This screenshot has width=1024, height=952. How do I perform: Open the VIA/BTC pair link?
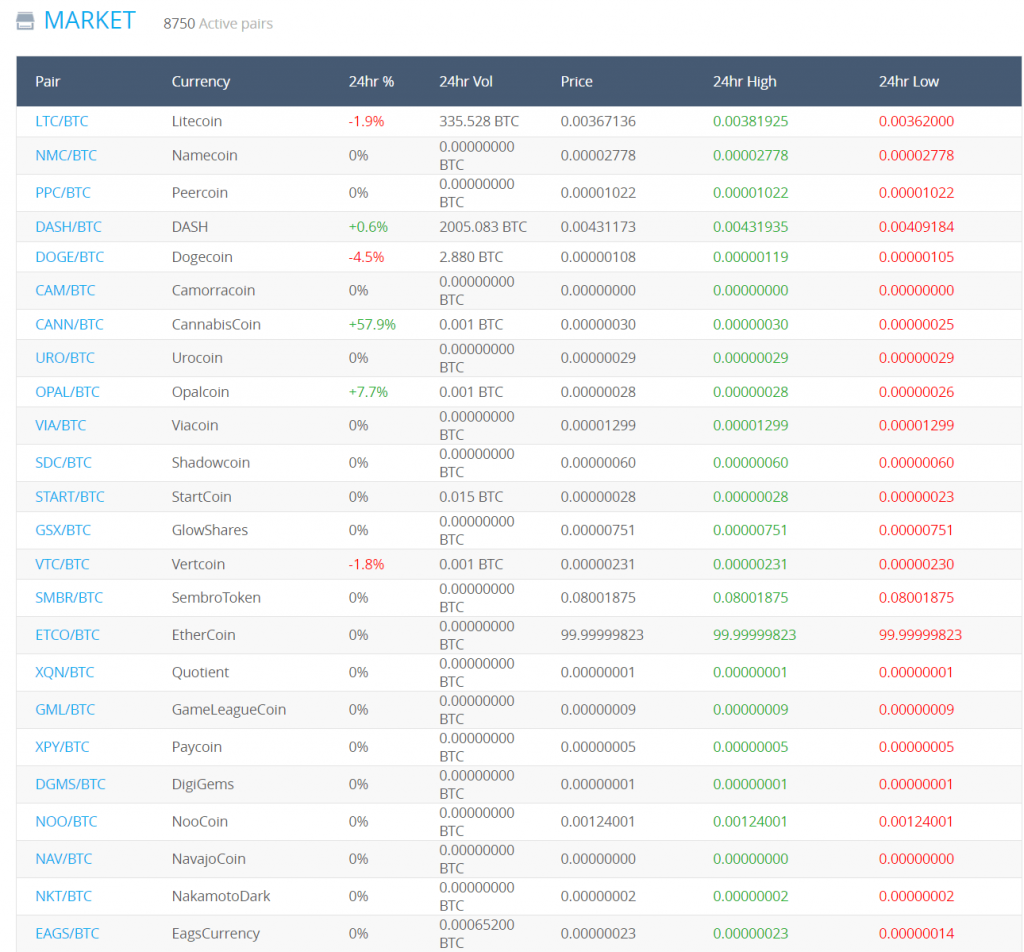pyautogui.click(x=61, y=425)
